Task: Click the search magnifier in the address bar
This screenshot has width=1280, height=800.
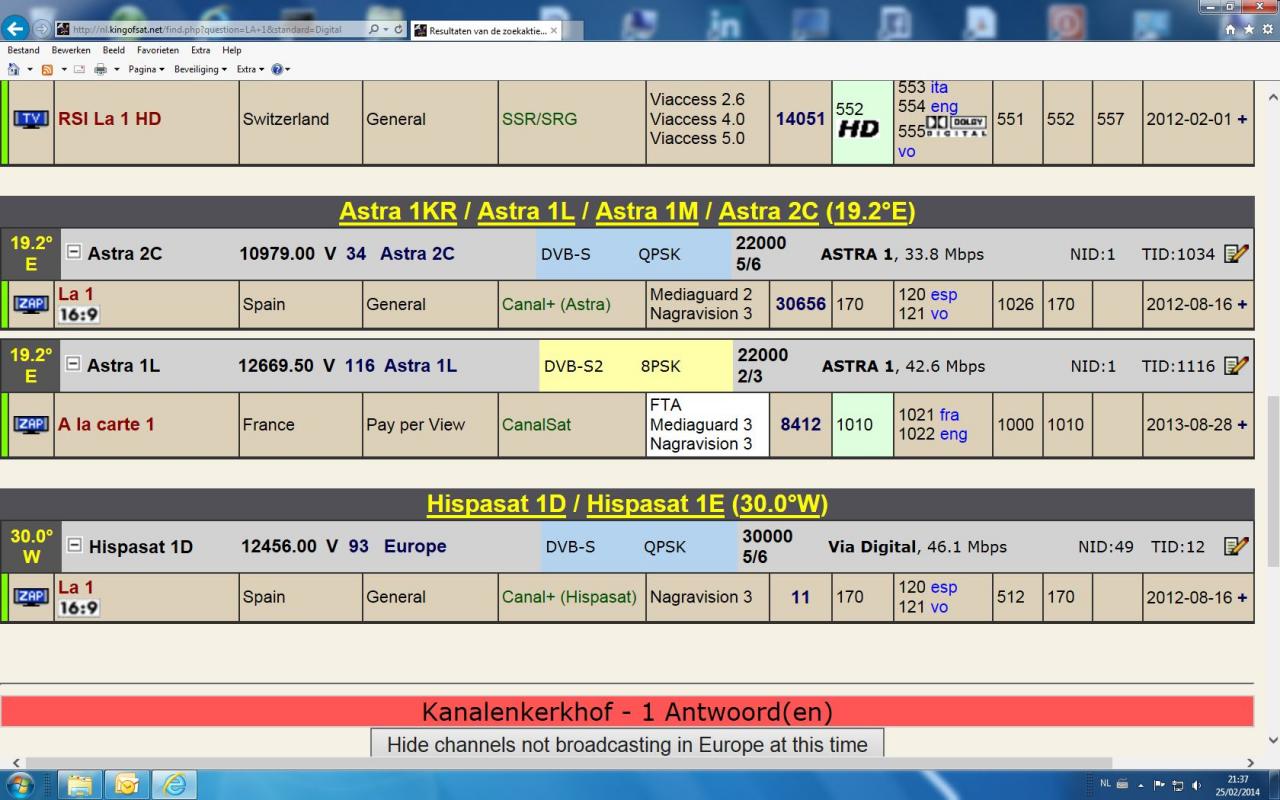Action: click(x=374, y=30)
